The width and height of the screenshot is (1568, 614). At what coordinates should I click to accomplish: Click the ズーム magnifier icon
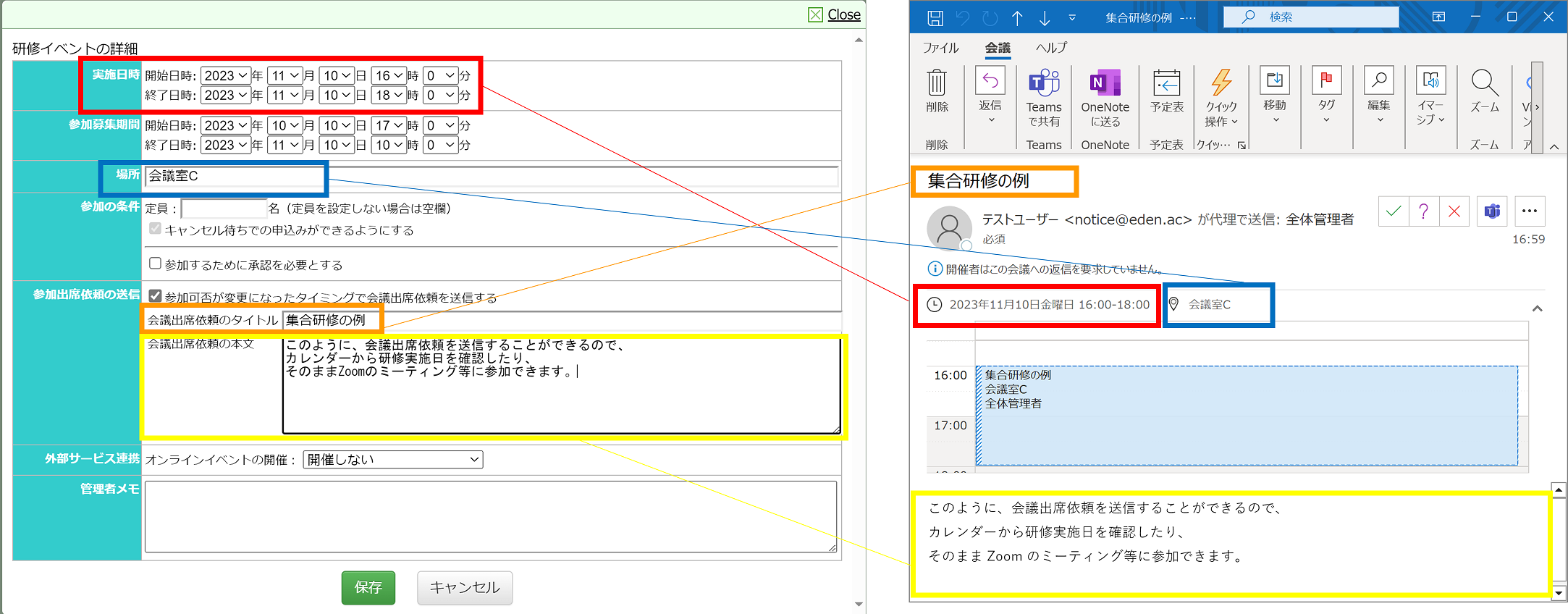1485,83
